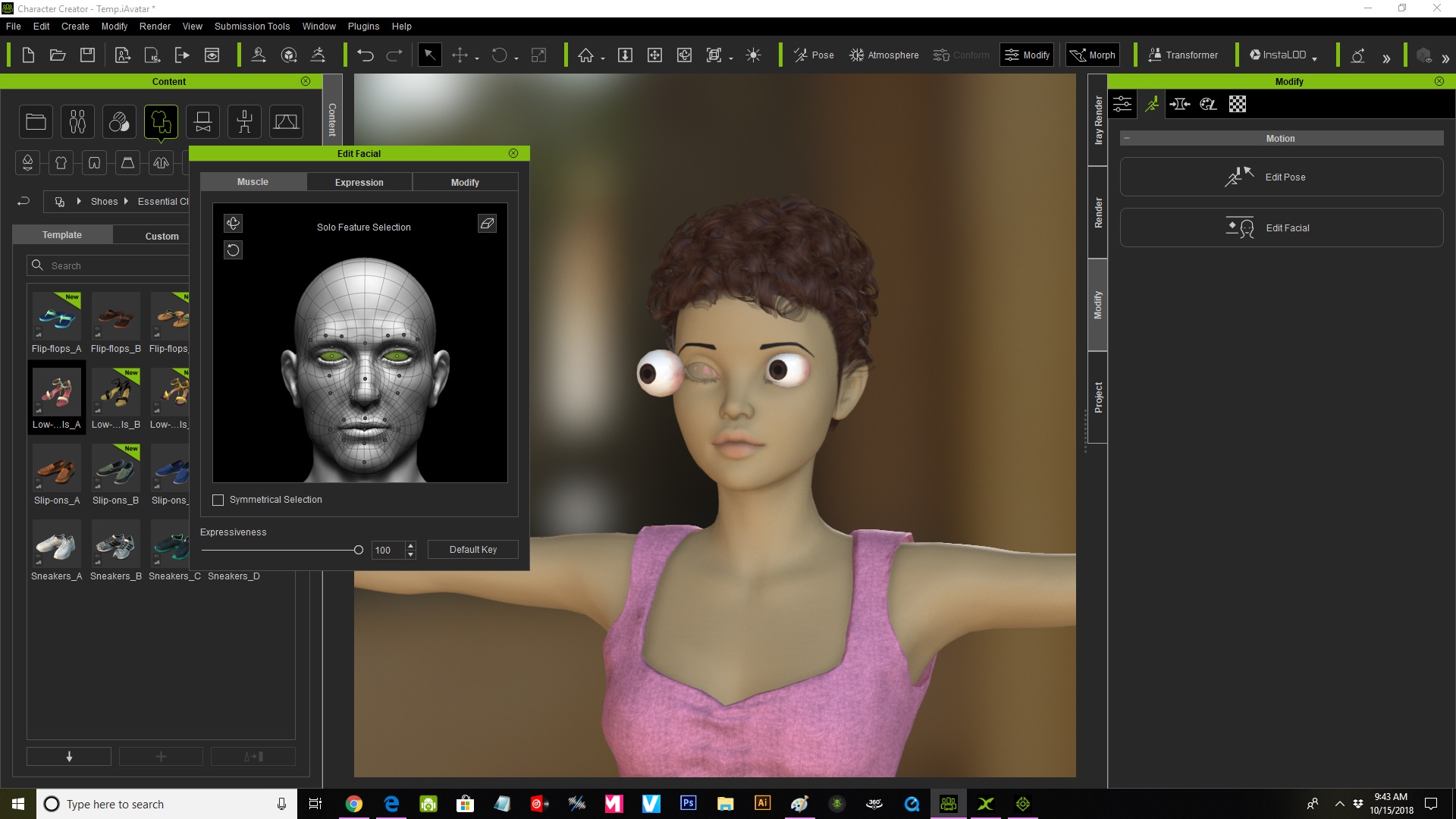Viewport: 1456px width, 819px height.
Task: Enable Symmetrical Selection checkbox
Action: pyautogui.click(x=218, y=500)
